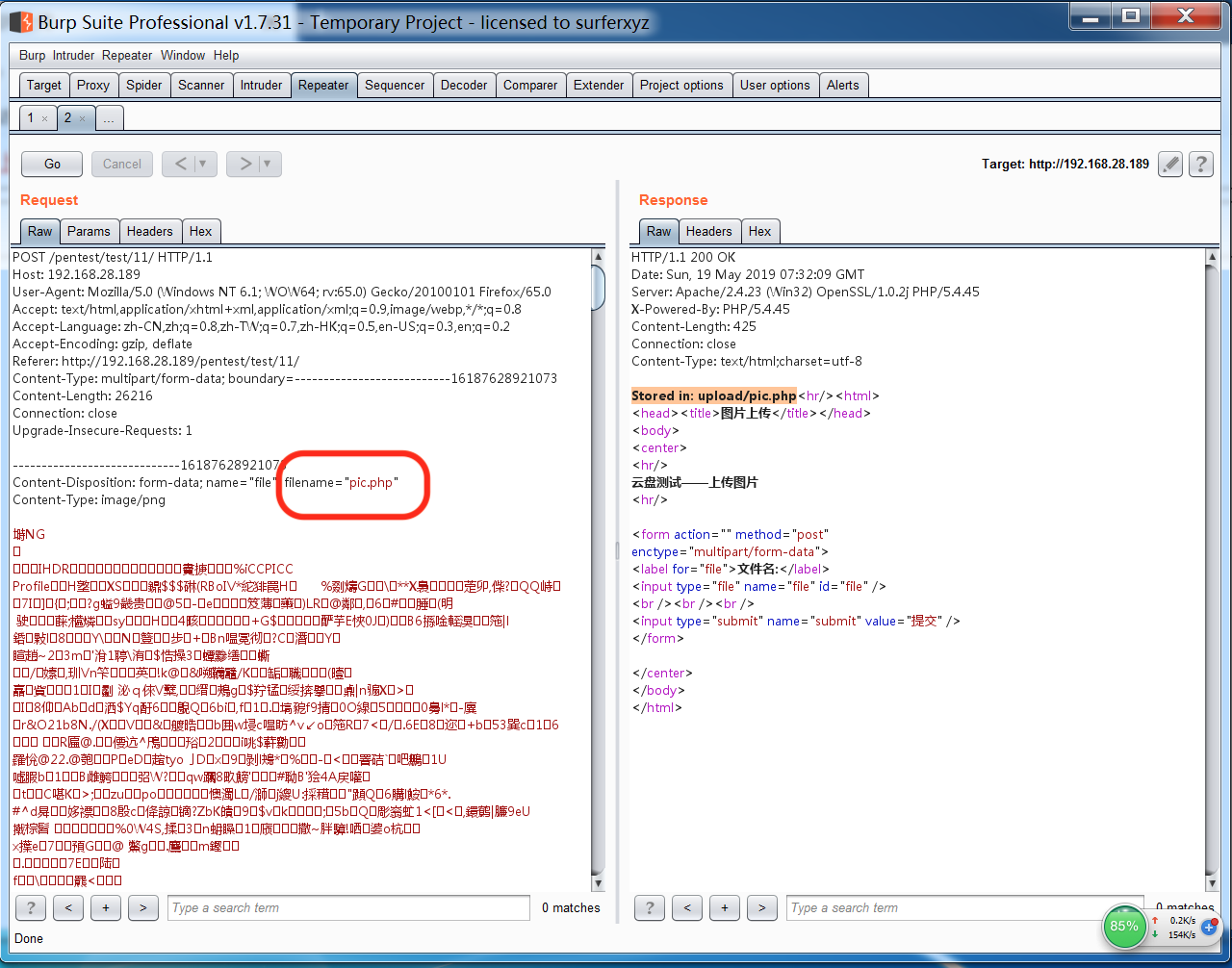Select response Raw view tab

659,231
